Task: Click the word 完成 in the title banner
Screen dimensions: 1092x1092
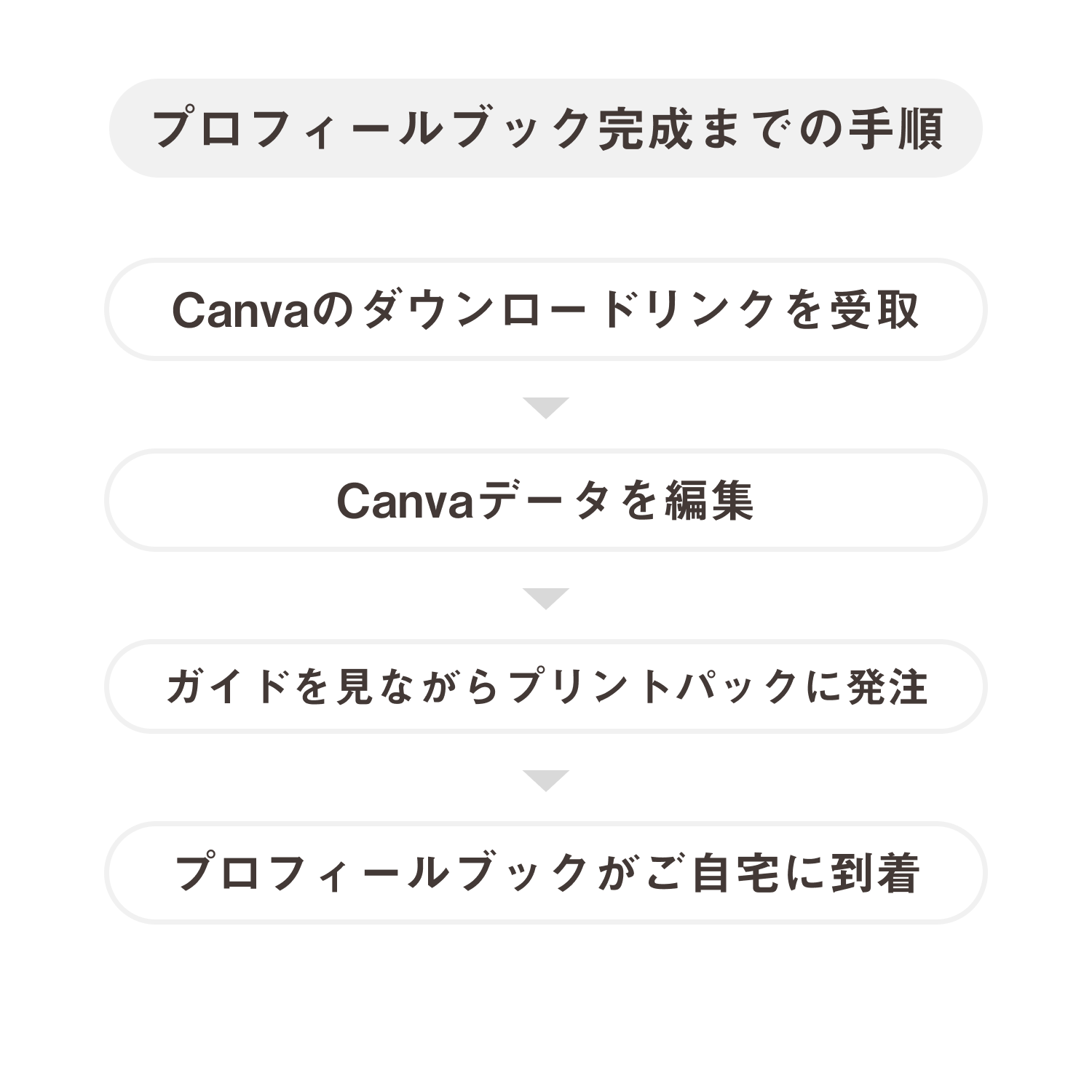Action: pyautogui.click(x=644, y=130)
